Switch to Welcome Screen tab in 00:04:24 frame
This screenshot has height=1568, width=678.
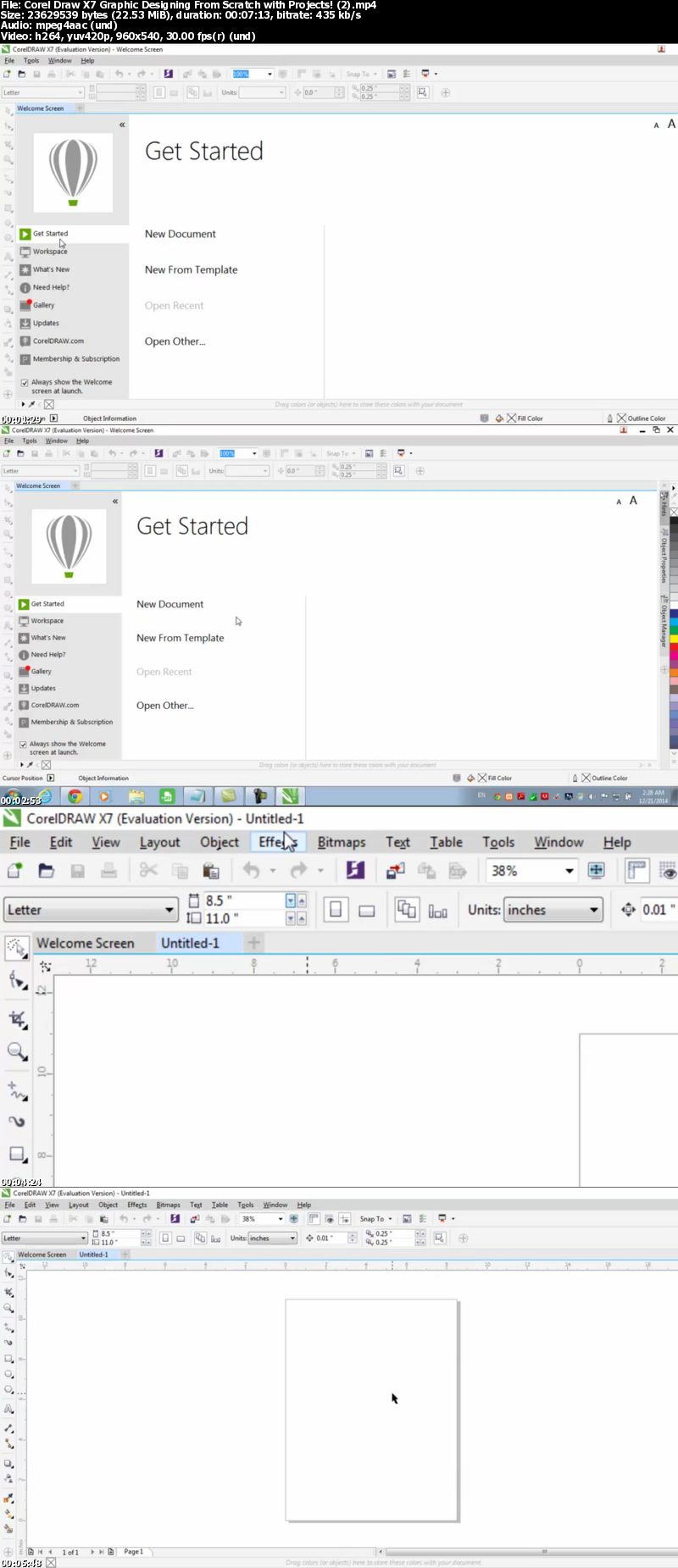pos(85,943)
